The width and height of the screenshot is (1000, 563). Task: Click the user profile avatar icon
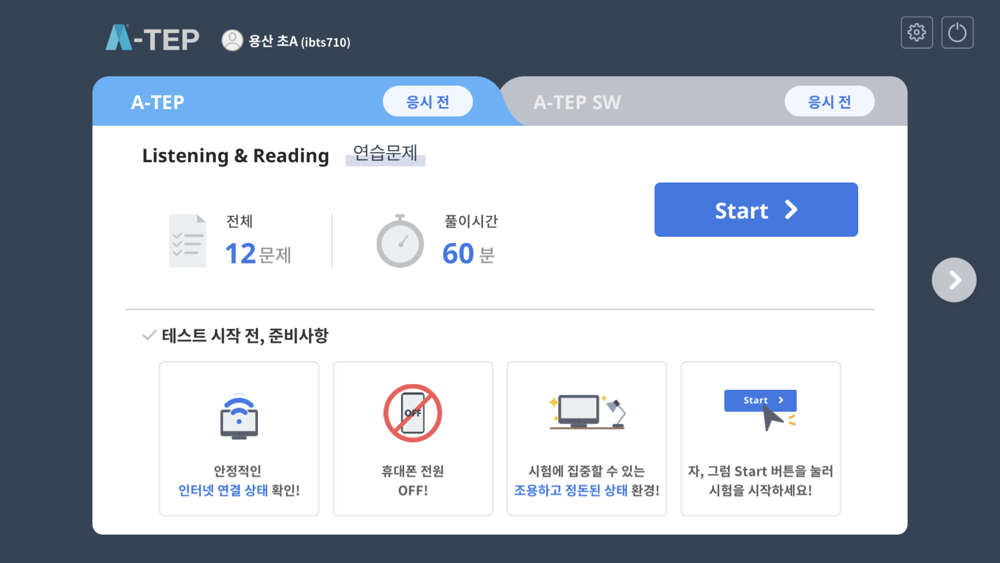[x=232, y=41]
